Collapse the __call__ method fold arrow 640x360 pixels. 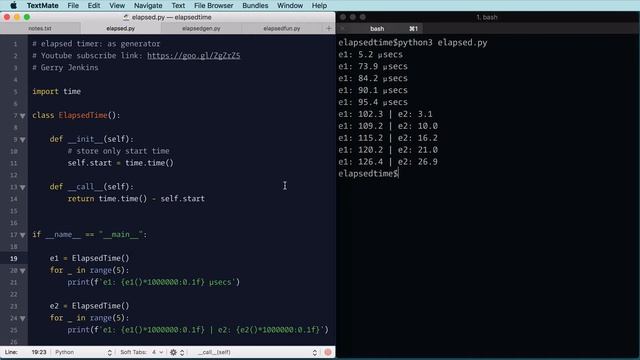pos(23,187)
